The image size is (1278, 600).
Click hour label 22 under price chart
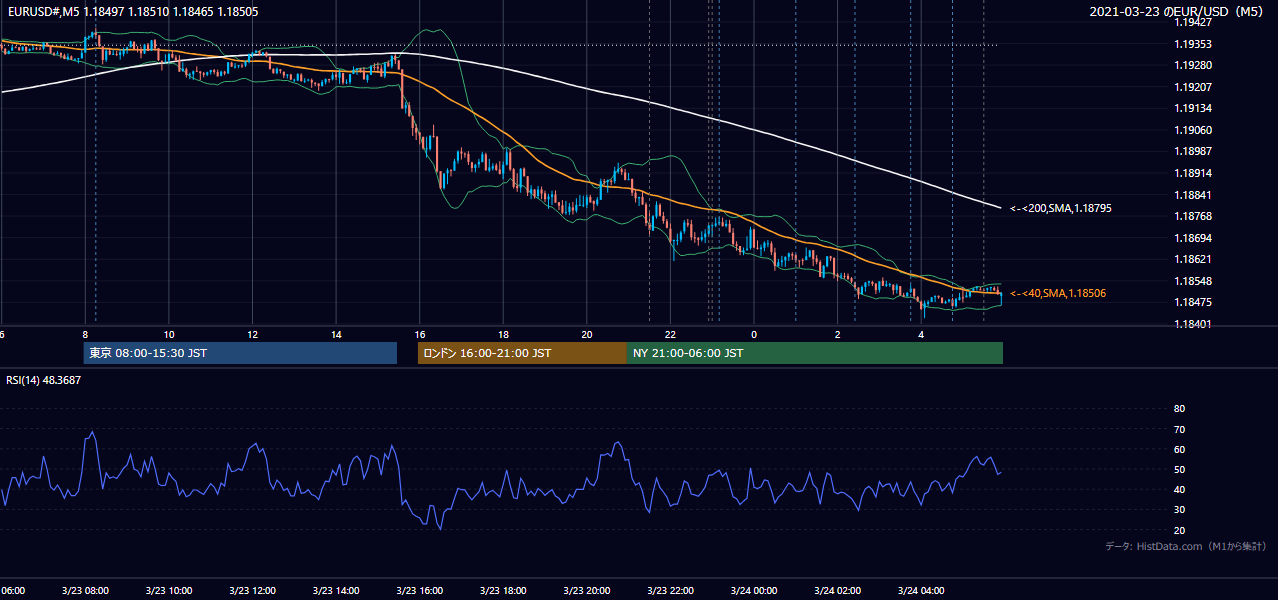tap(671, 334)
